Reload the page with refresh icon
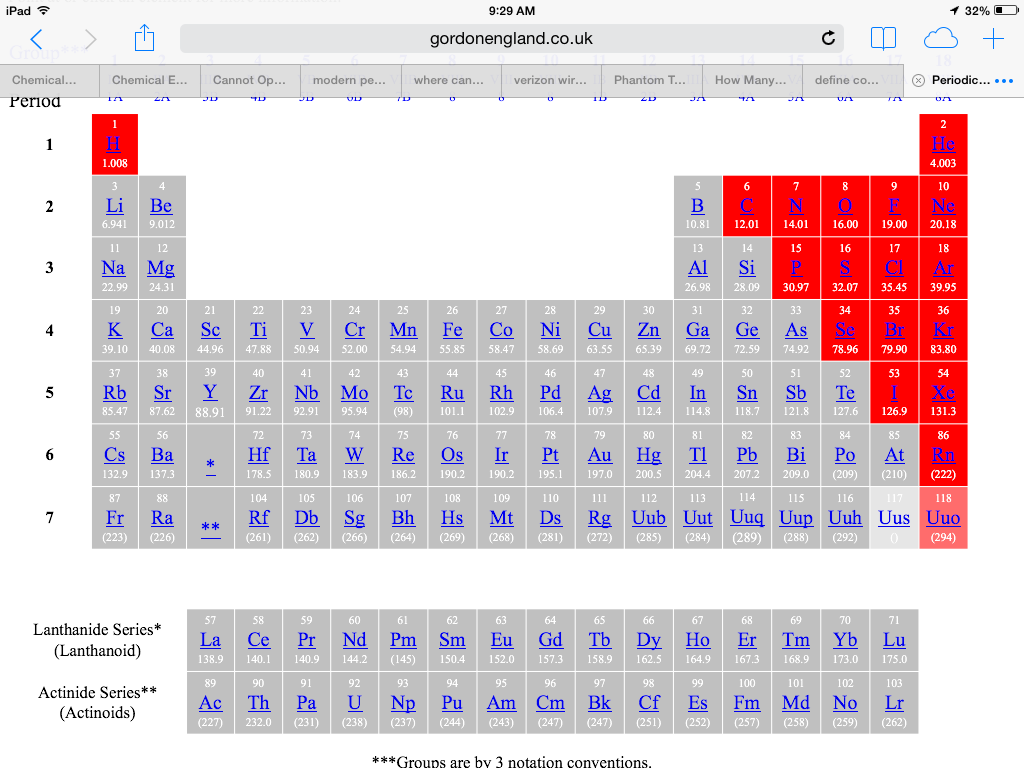Image resolution: width=1024 pixels, height=768 pixels. (x=827, y=39)
